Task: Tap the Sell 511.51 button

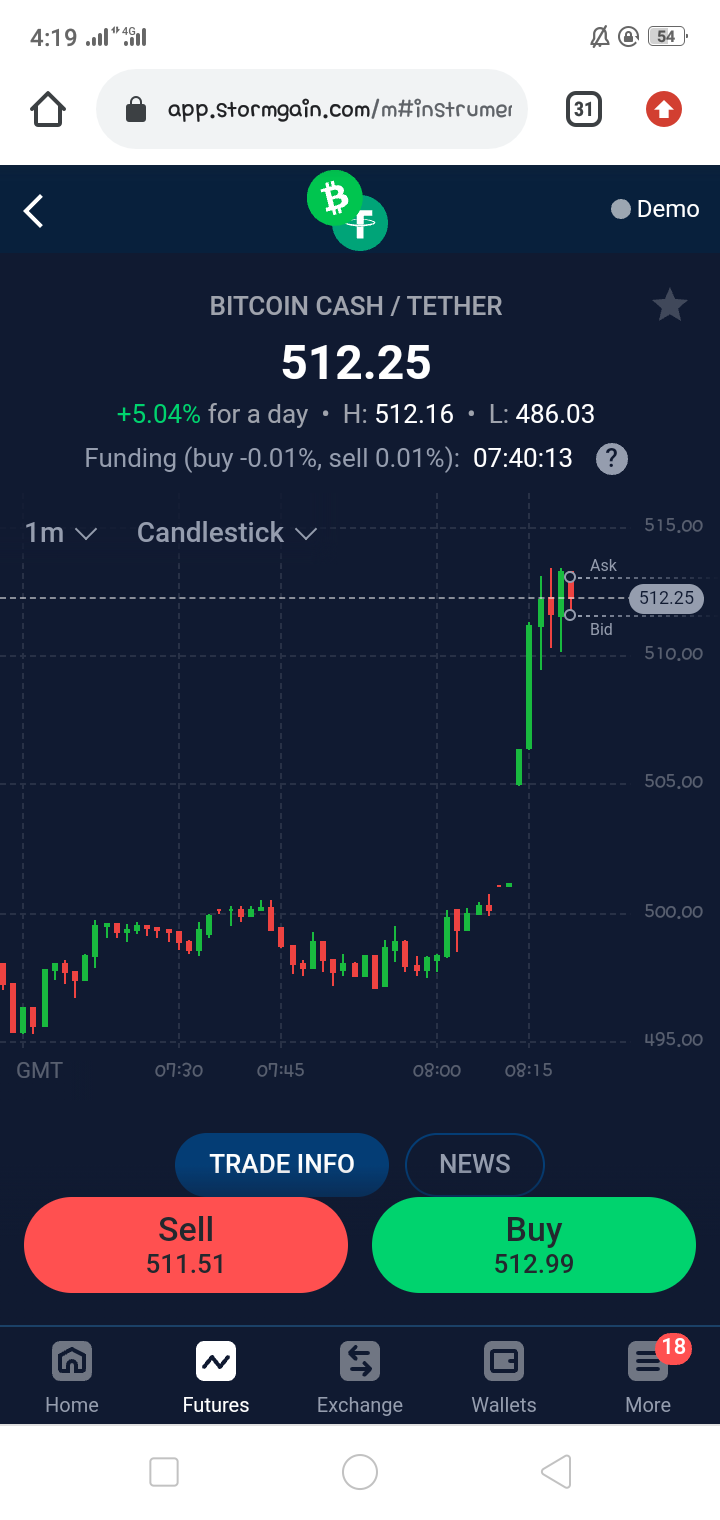Action: pyautogui.click(x=186, y=1245)
